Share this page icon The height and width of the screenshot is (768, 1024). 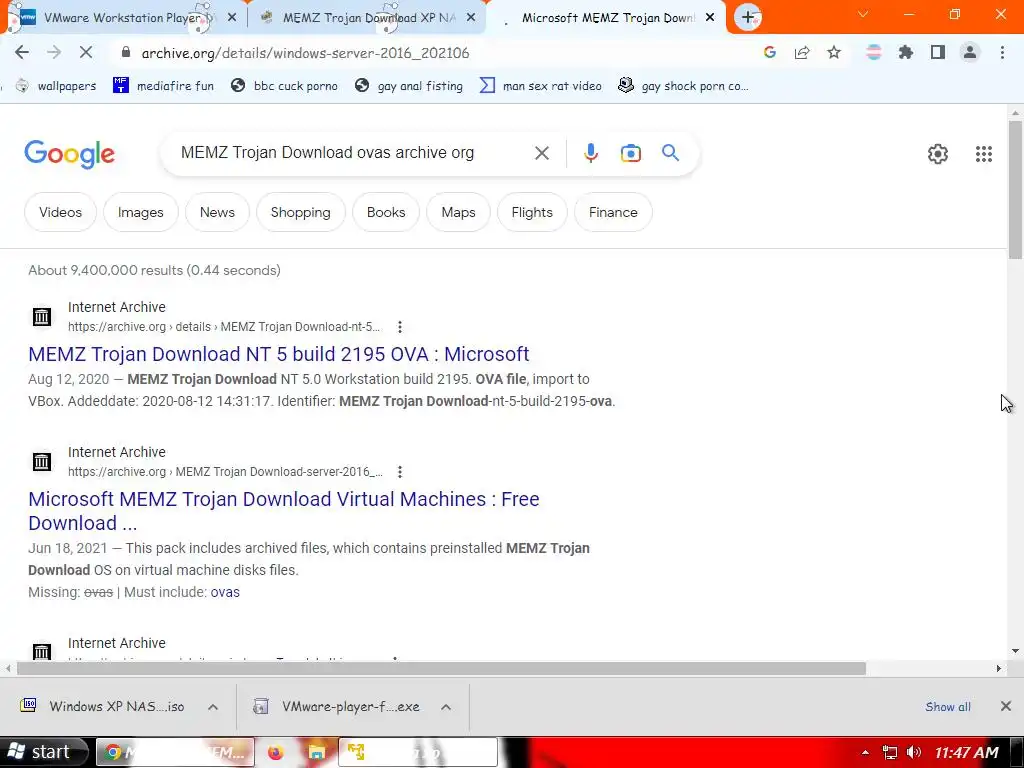tap(802, 52)
